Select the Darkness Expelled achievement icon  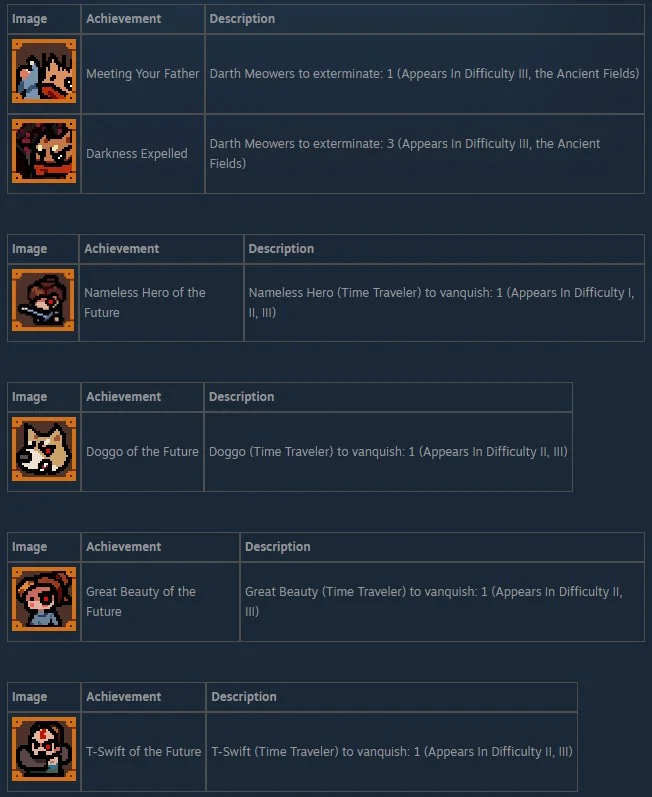44,151
